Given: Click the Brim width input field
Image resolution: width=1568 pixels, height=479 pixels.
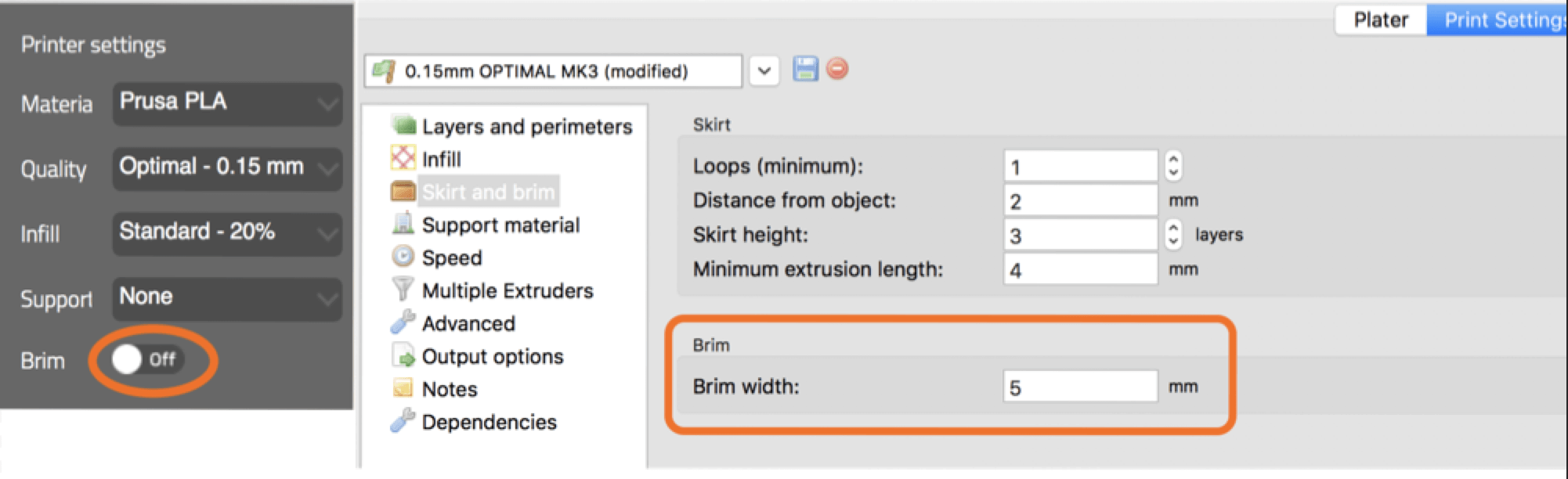Looking at the screenshot, I should tap(1080, 387).
